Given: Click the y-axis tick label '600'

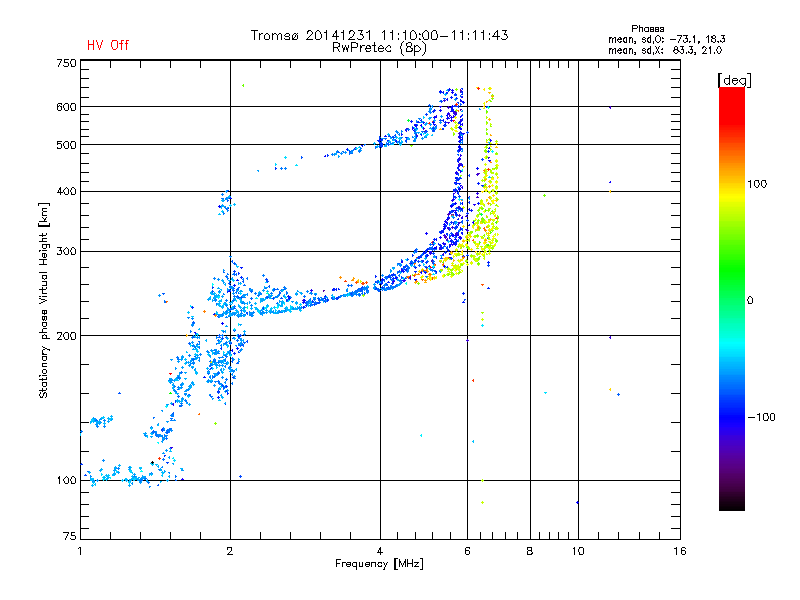Looking at the screenshot, I should click(x=66, y=107).
